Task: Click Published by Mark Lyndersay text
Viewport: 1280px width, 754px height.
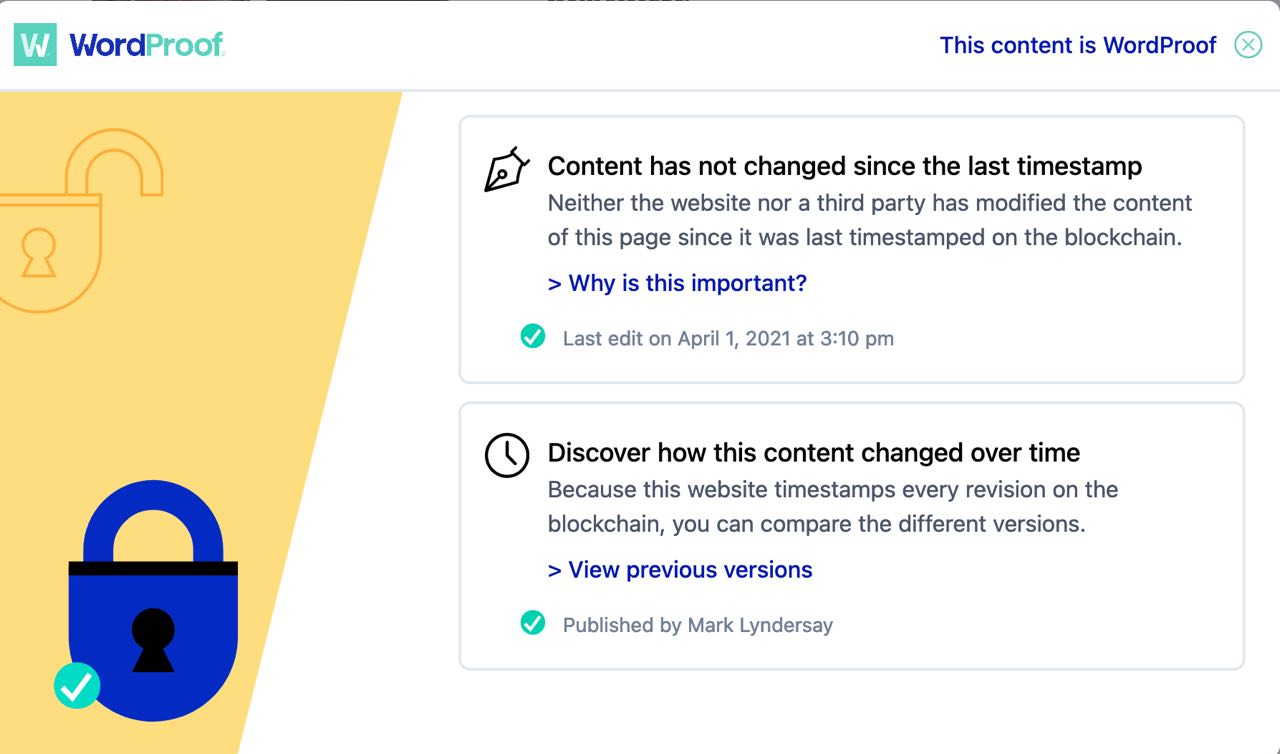Action: pos(698,625)
